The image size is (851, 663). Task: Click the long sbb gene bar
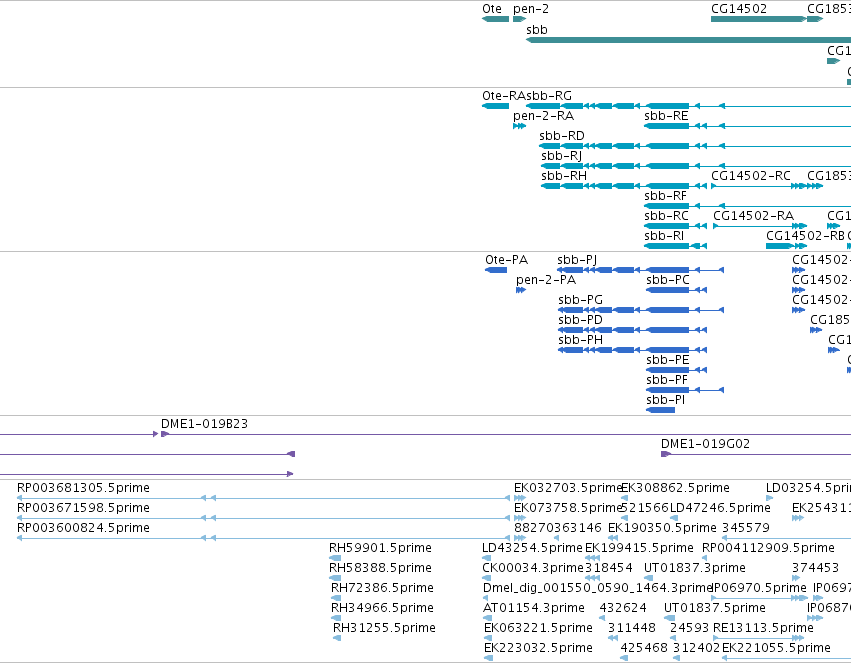tap(688, 40)
